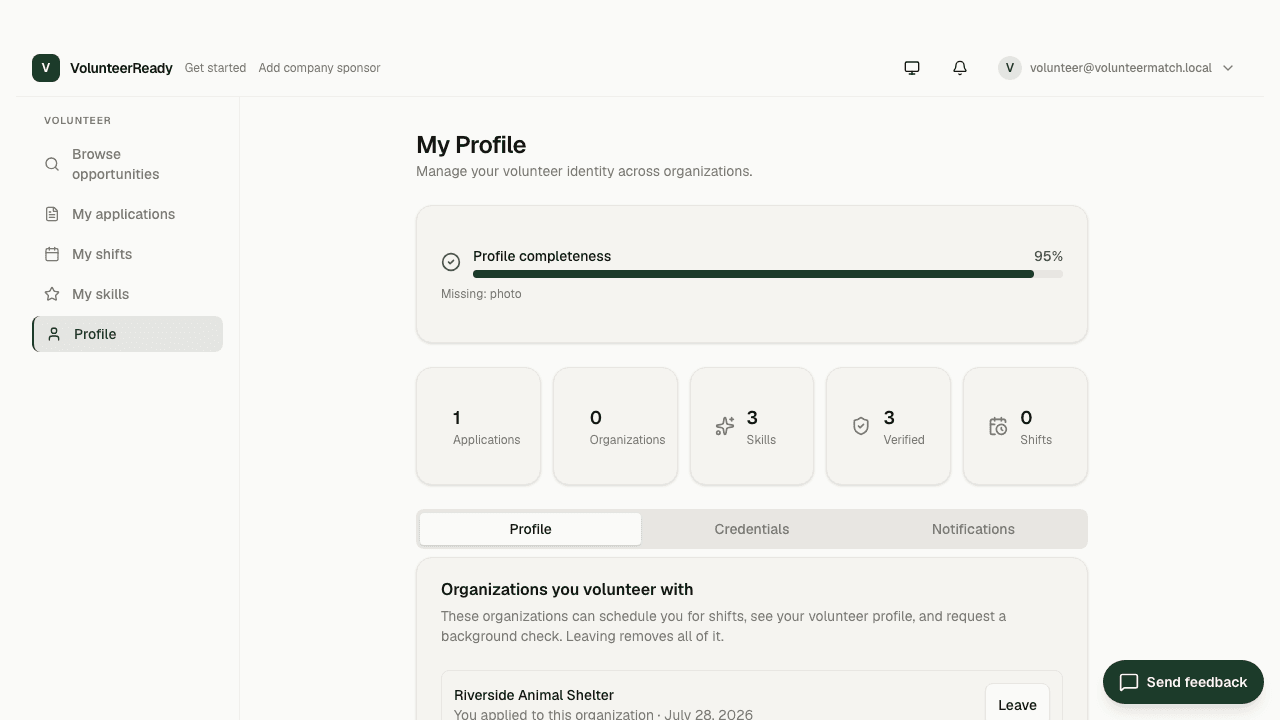Expand the account menu chevron
1280x720 pixels.
coord(1228,68)
